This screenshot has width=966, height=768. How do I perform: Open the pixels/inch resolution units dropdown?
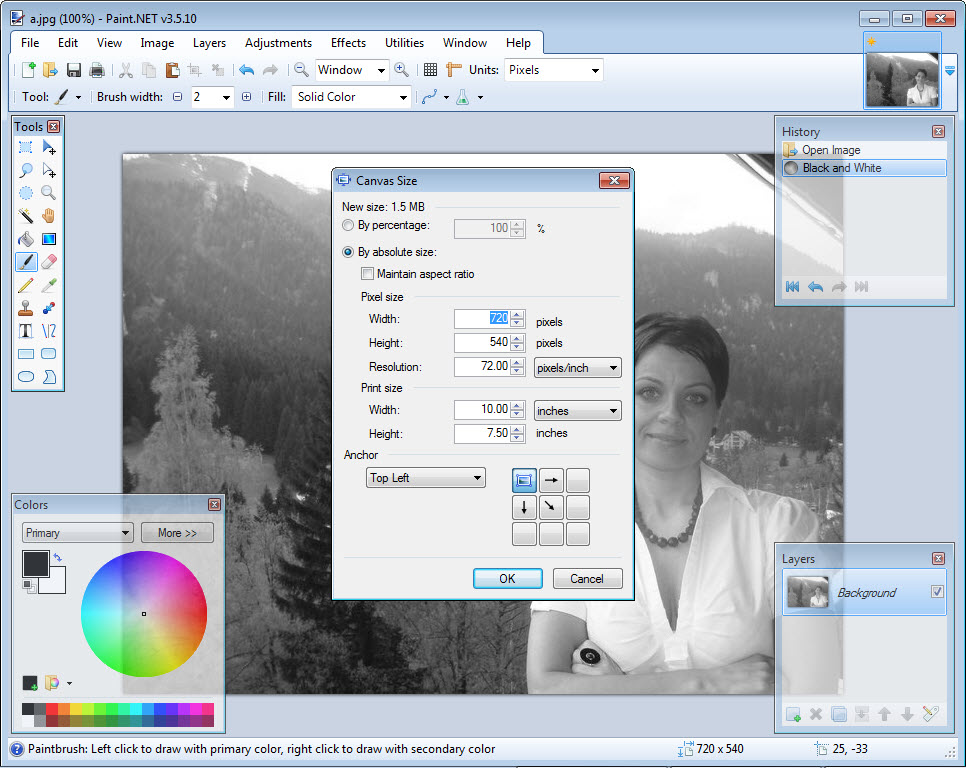coord(577,368)
